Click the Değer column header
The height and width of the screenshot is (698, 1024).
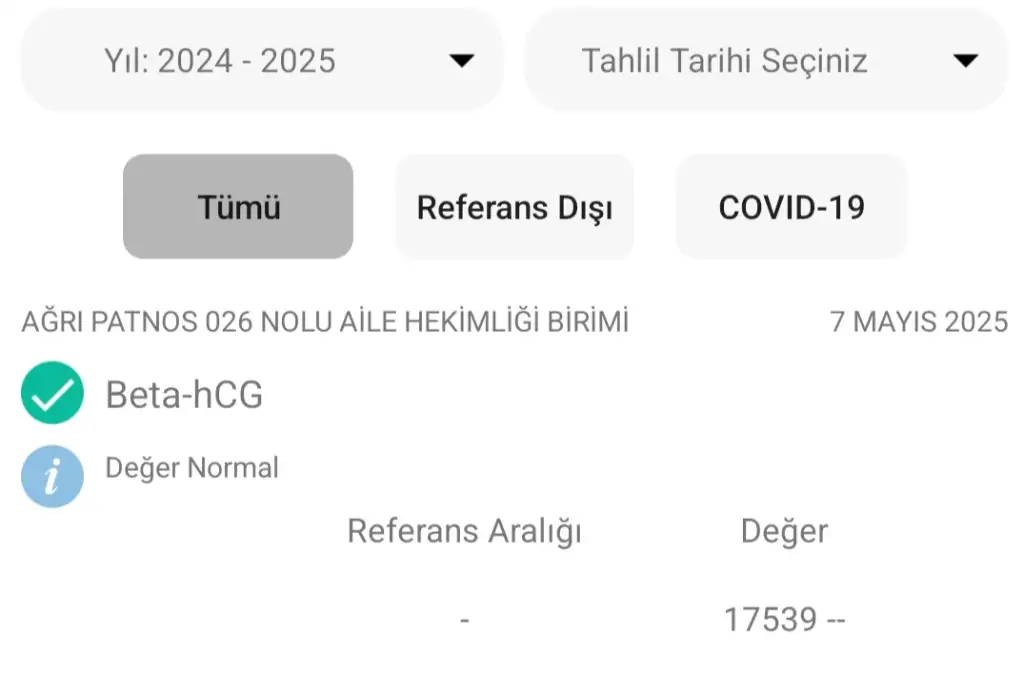[x=784, y=531]
